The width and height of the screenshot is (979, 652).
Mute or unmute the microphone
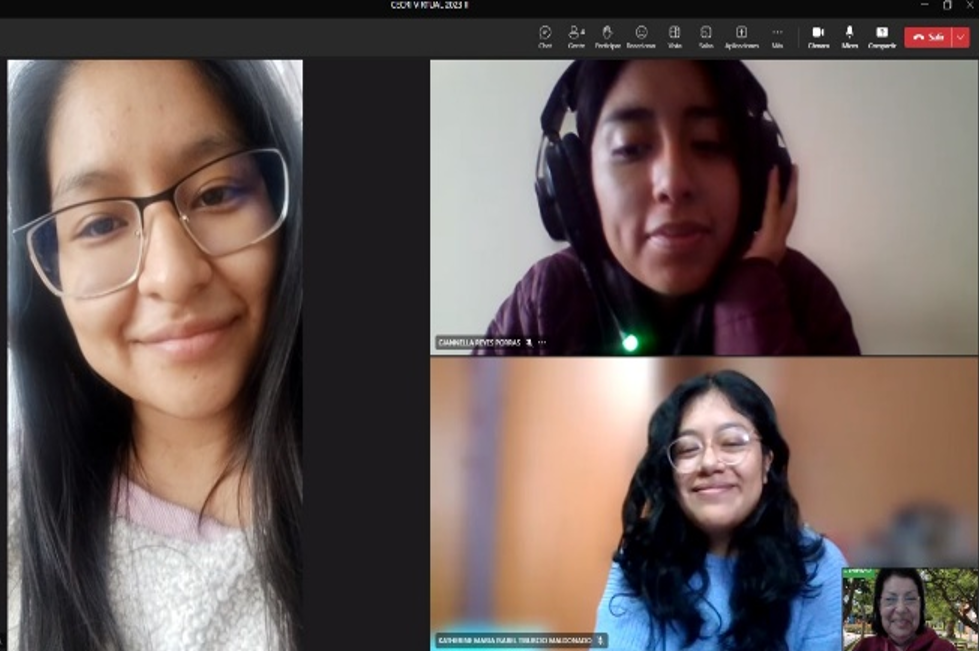click(849, 37)
